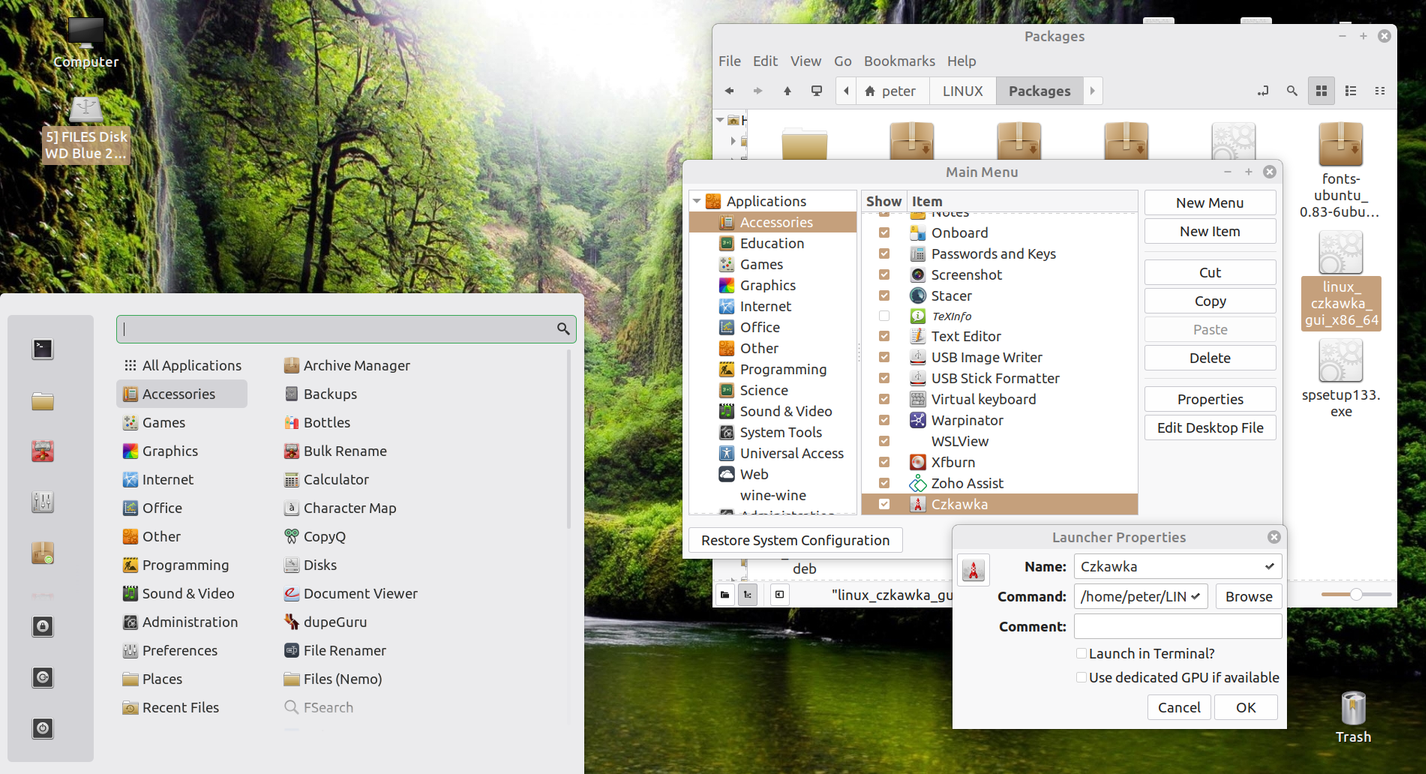
Task: Enable Use dedicated GPU if available
Action: tap(1081, 678)
